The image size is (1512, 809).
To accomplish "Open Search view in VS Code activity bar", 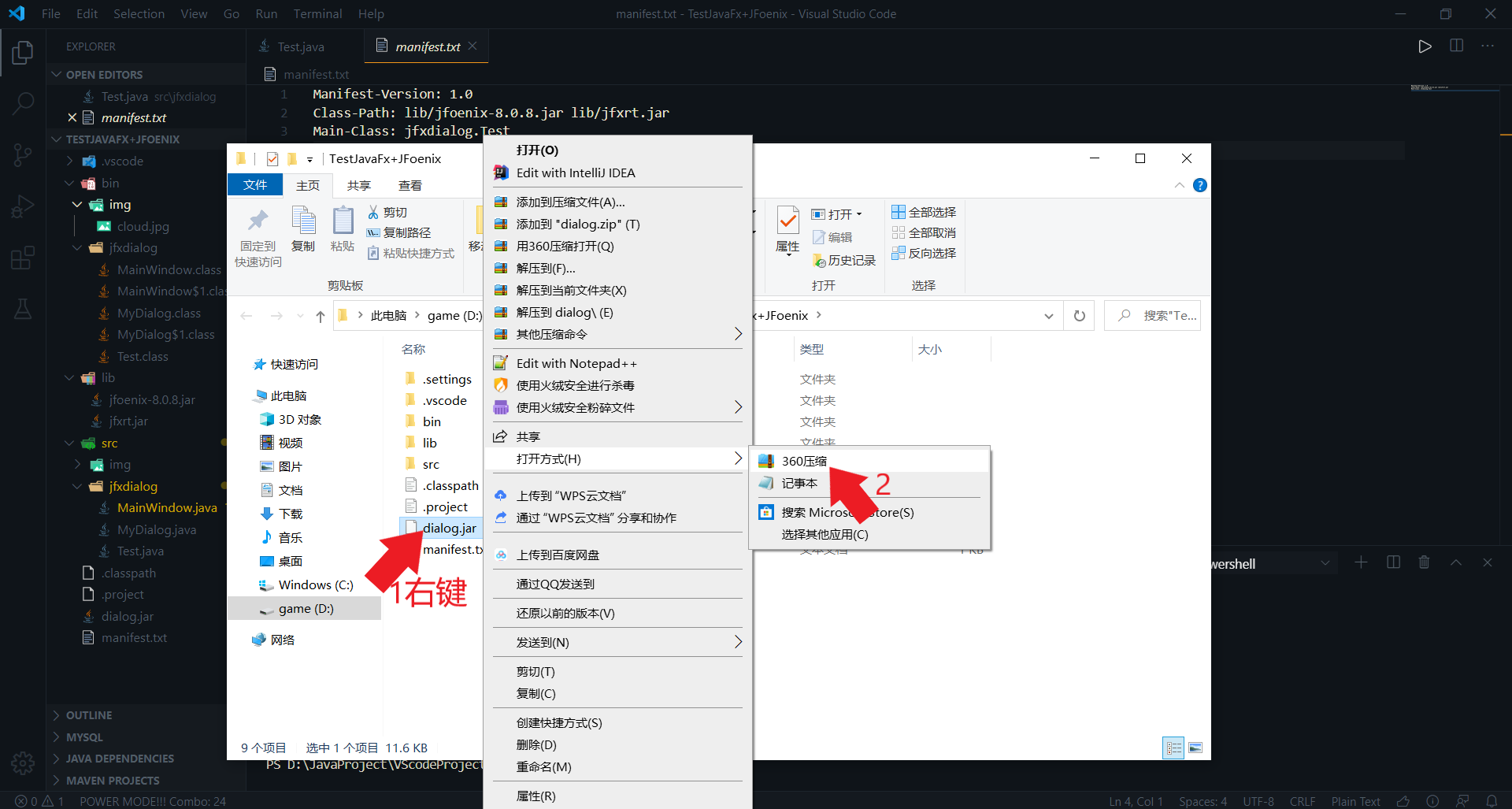I will (x=23, y=103).
